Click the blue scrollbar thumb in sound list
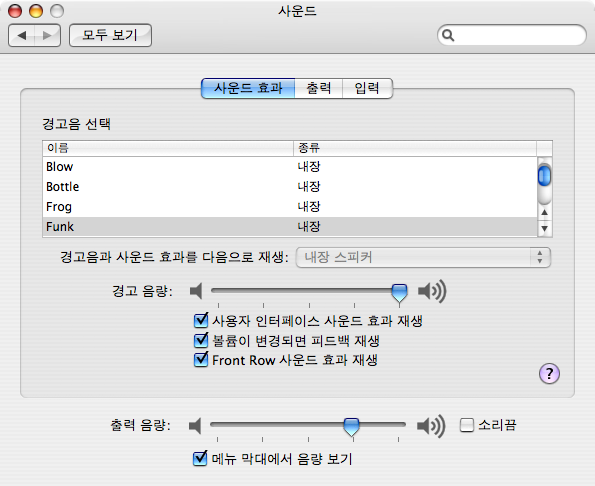 (545, 175)
